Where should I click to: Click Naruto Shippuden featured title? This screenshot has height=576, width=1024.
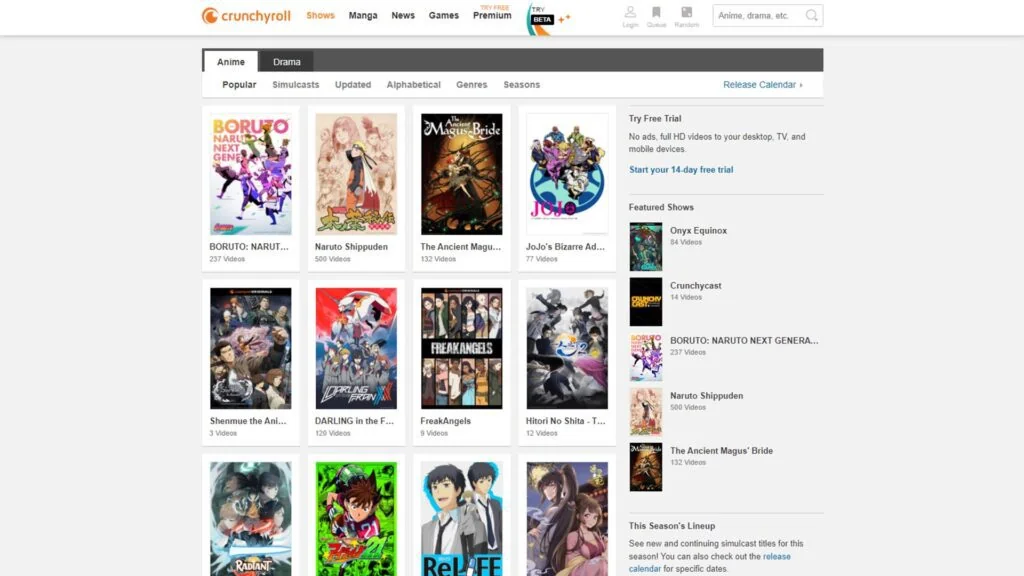point(707,396)
